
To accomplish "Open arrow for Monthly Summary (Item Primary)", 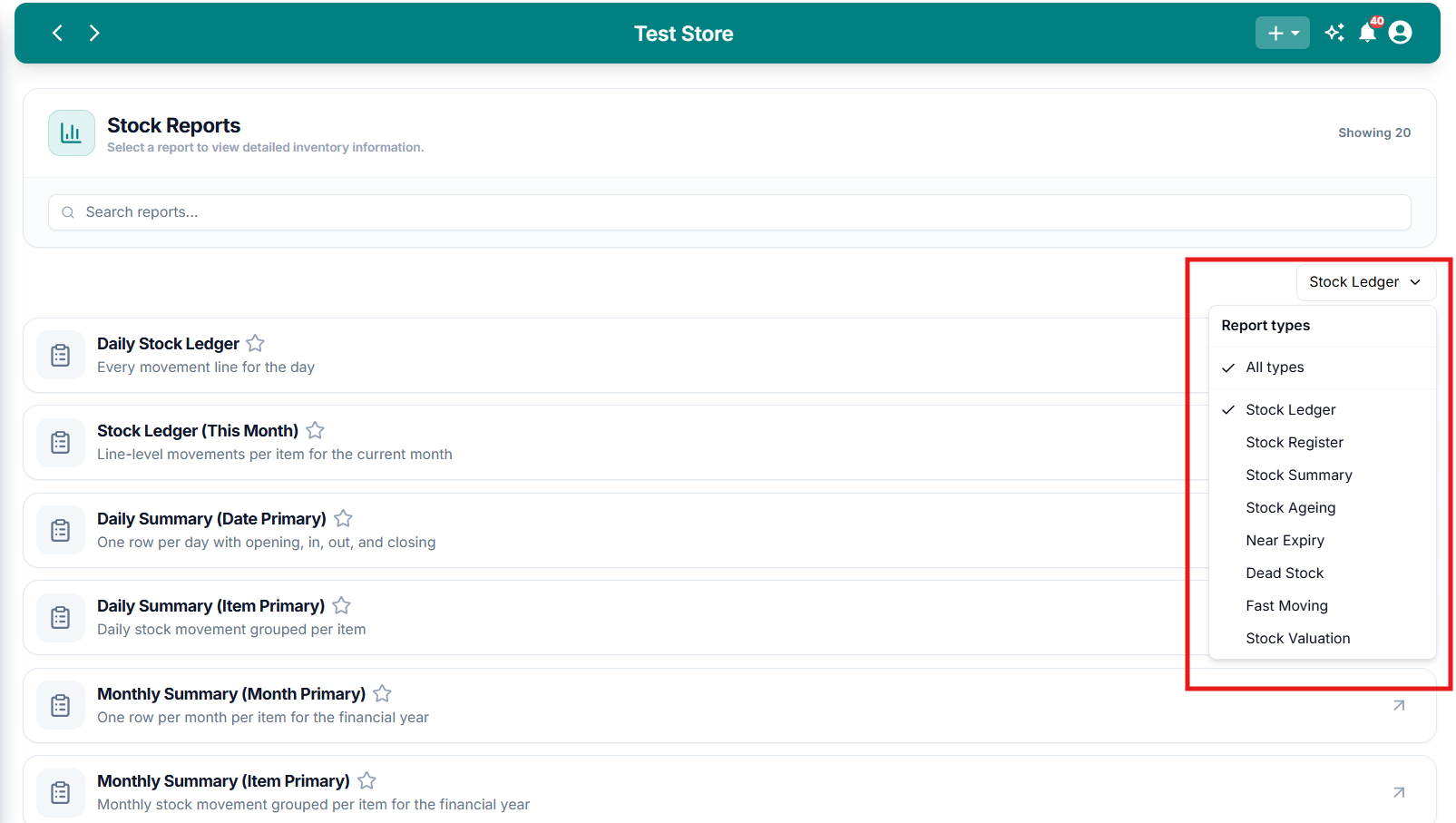I will 1399,793.
